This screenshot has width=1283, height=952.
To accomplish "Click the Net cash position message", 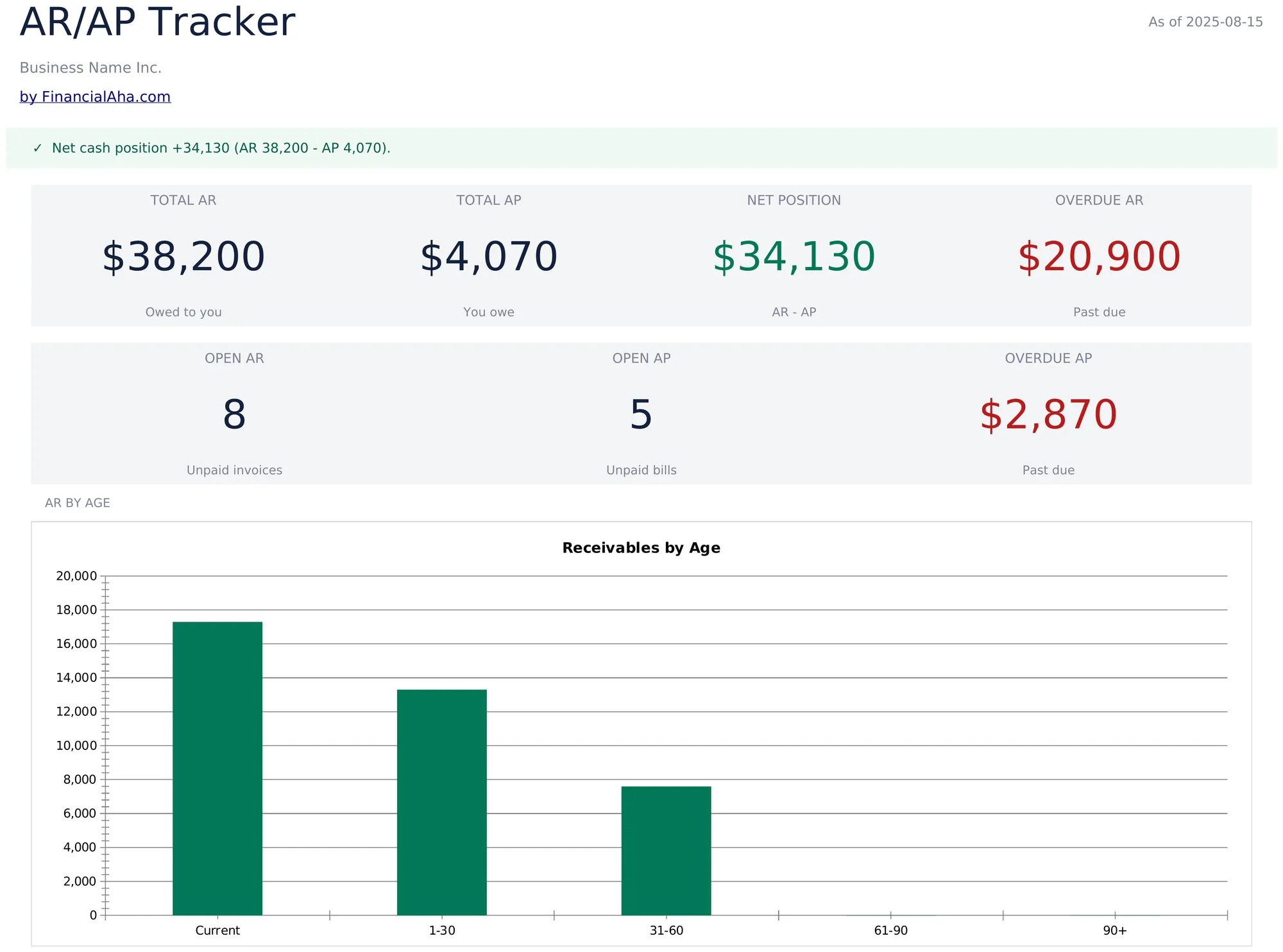I will click(221, 148).
